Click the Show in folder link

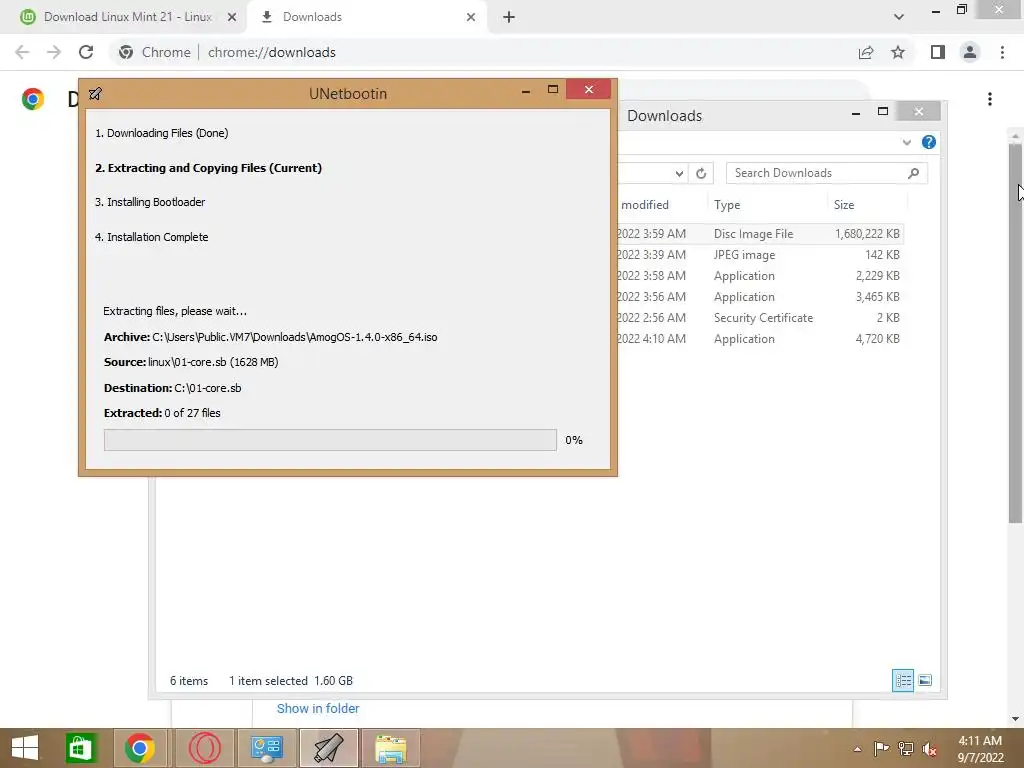point(318,709)
